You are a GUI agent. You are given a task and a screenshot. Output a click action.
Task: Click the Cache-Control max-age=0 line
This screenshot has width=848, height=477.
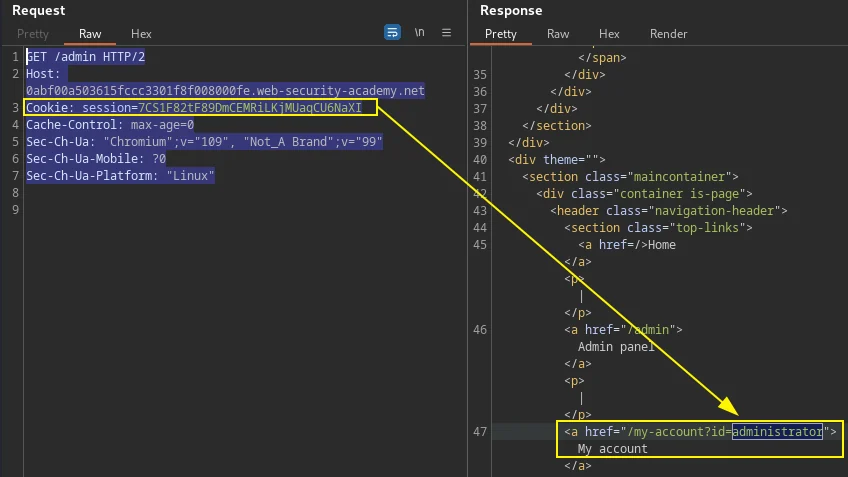tap(110, 124)
